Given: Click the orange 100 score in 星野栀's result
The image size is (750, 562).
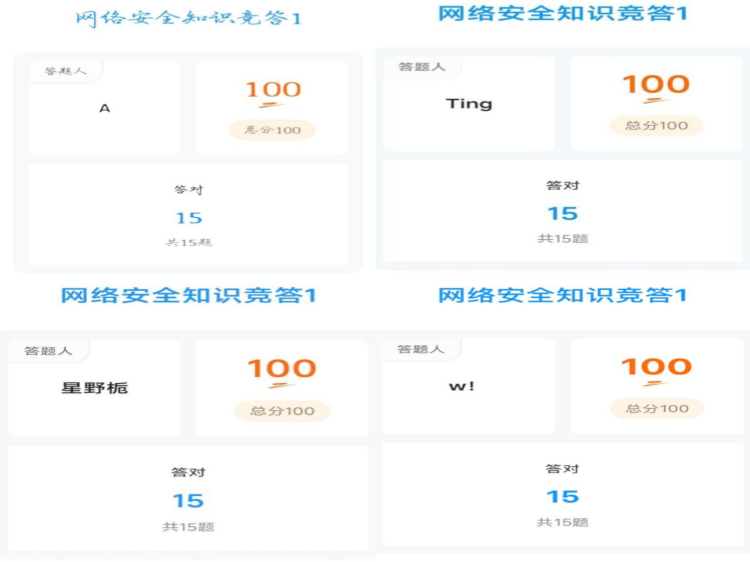Looking at the screenshot, I should point(282,369).
